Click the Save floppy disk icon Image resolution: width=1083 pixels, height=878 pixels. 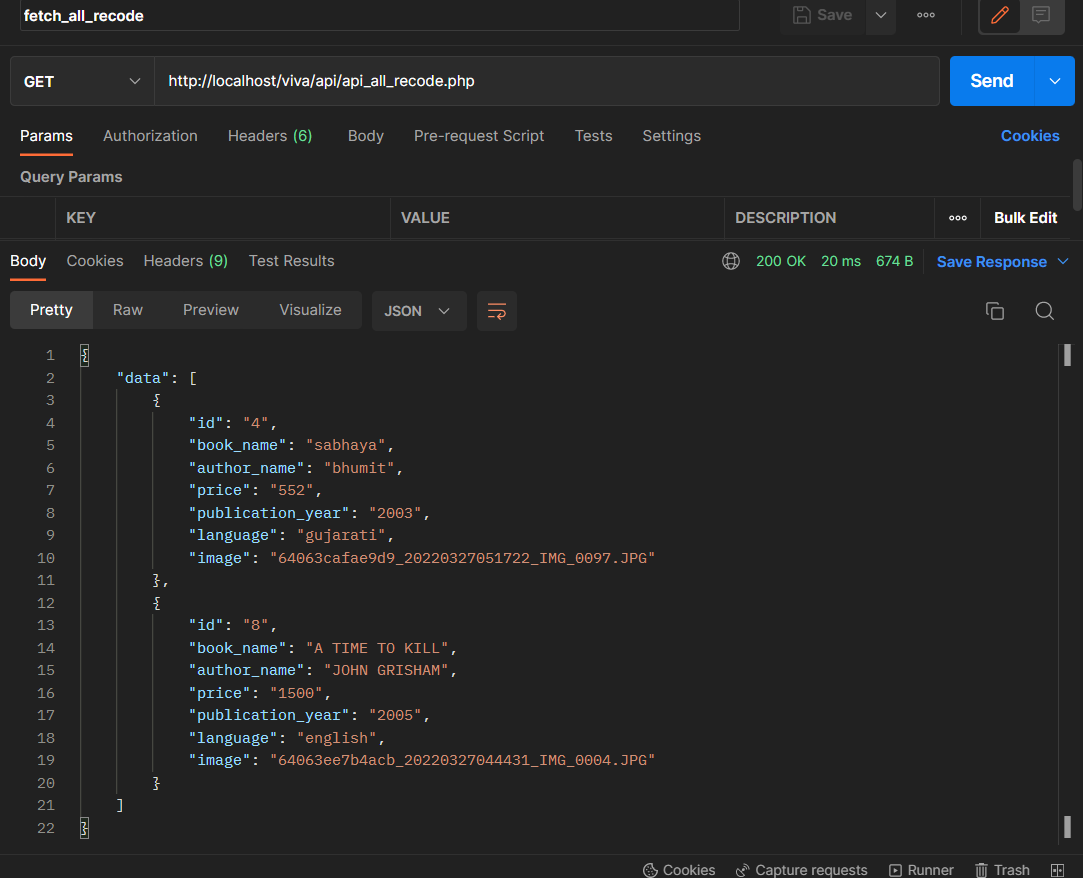(x=801, y=15)
